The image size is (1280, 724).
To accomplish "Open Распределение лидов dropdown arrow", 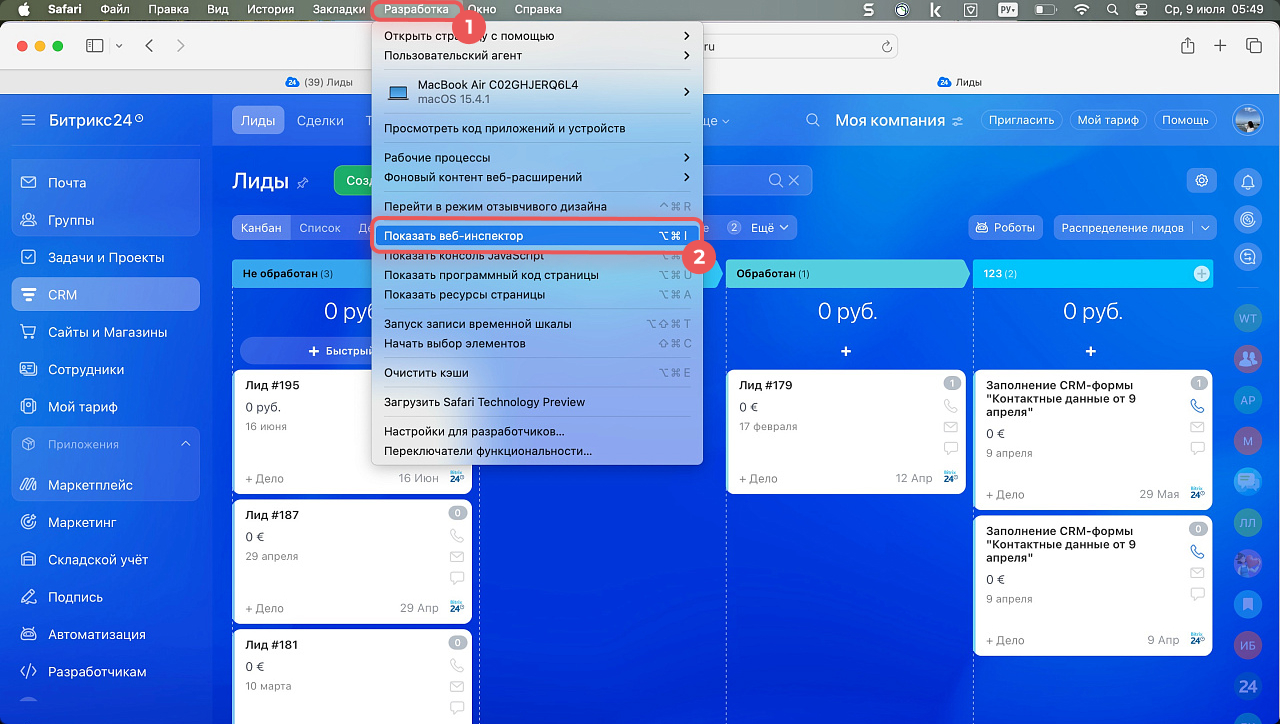I will click(x=1205, y=228).
